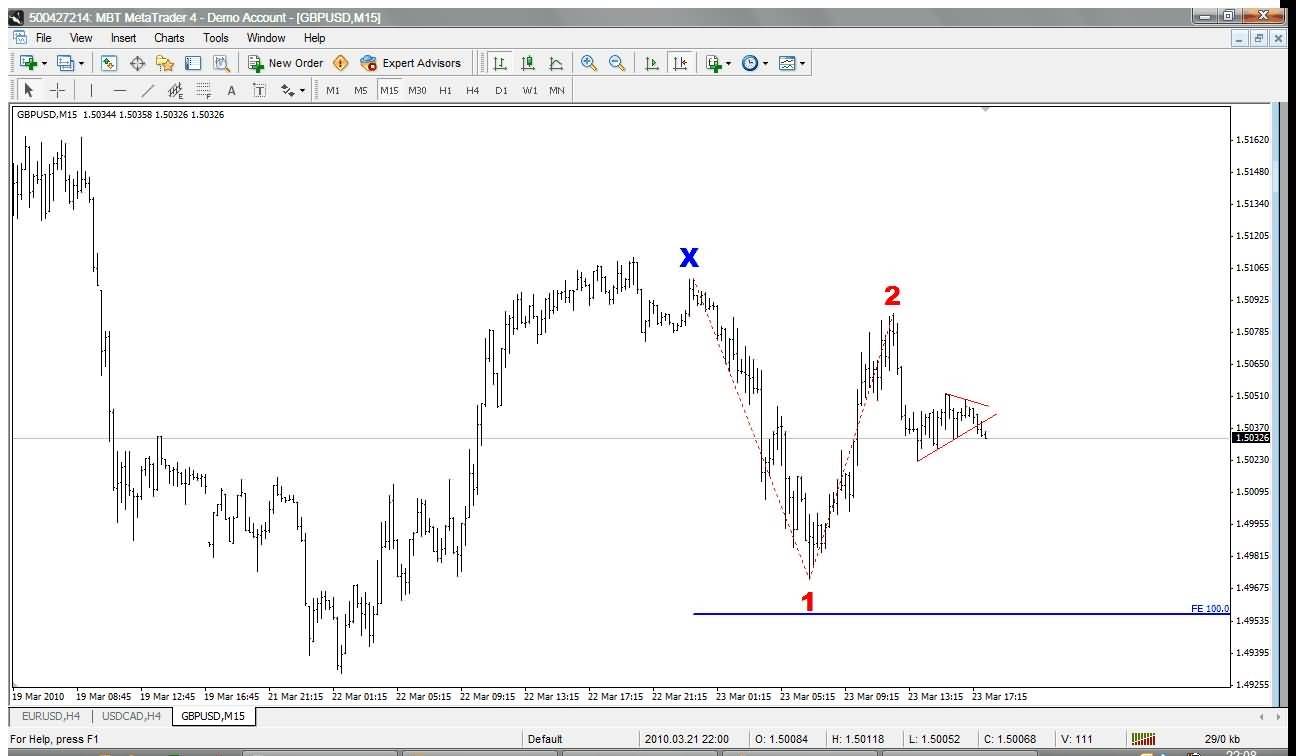Toggle the Terminal panel

point(193,63)
